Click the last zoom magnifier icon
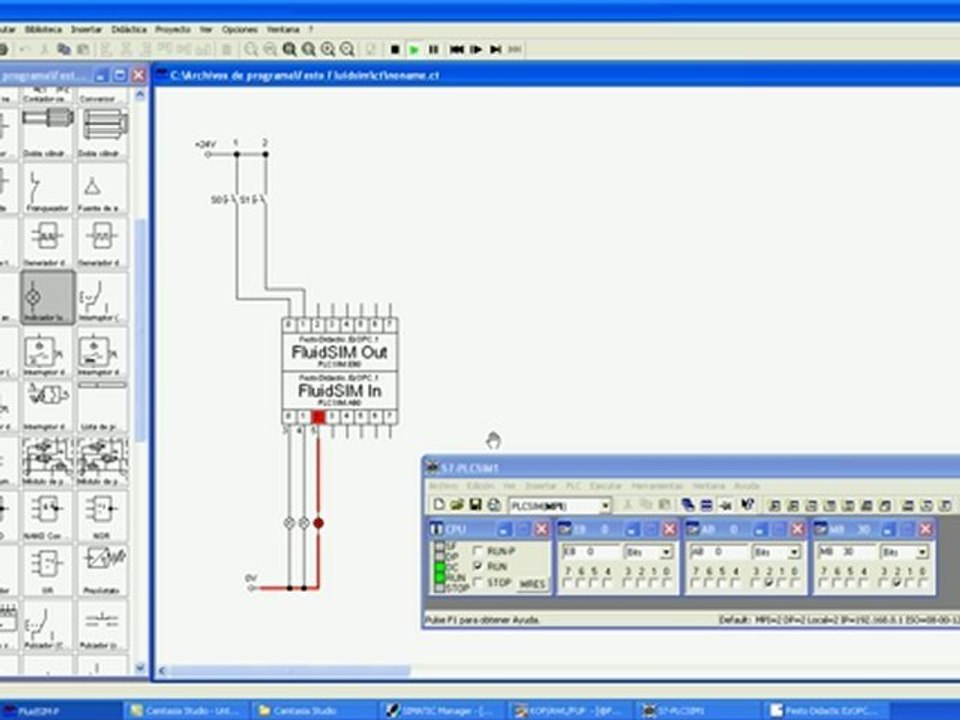The image size is (960, 720). click(347, 50)
